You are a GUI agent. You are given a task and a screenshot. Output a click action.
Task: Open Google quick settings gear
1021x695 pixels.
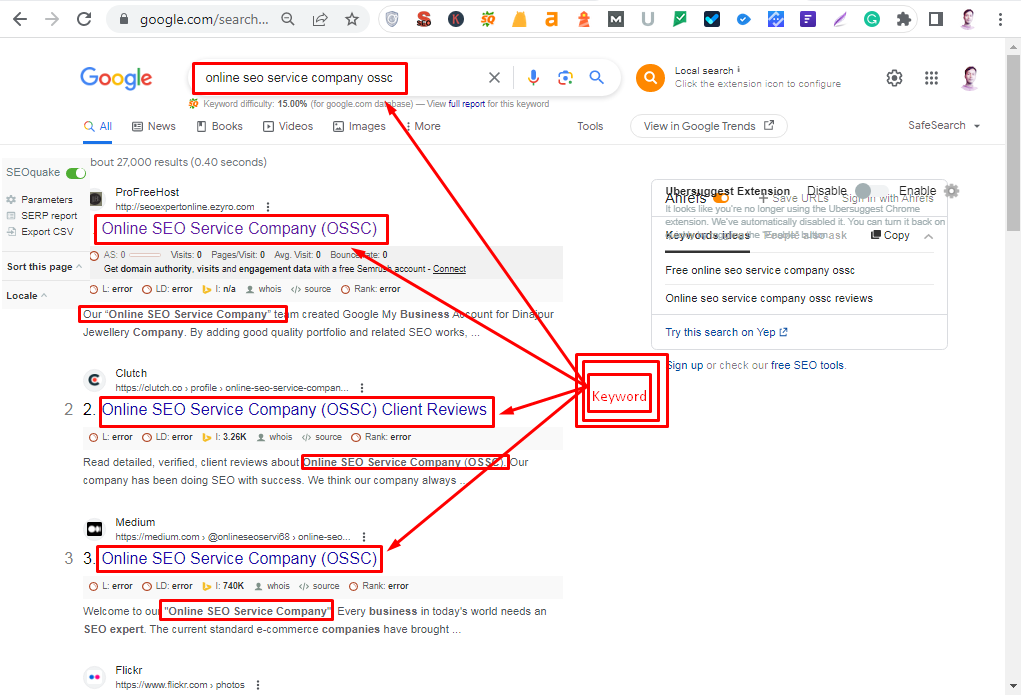[895, 78]
